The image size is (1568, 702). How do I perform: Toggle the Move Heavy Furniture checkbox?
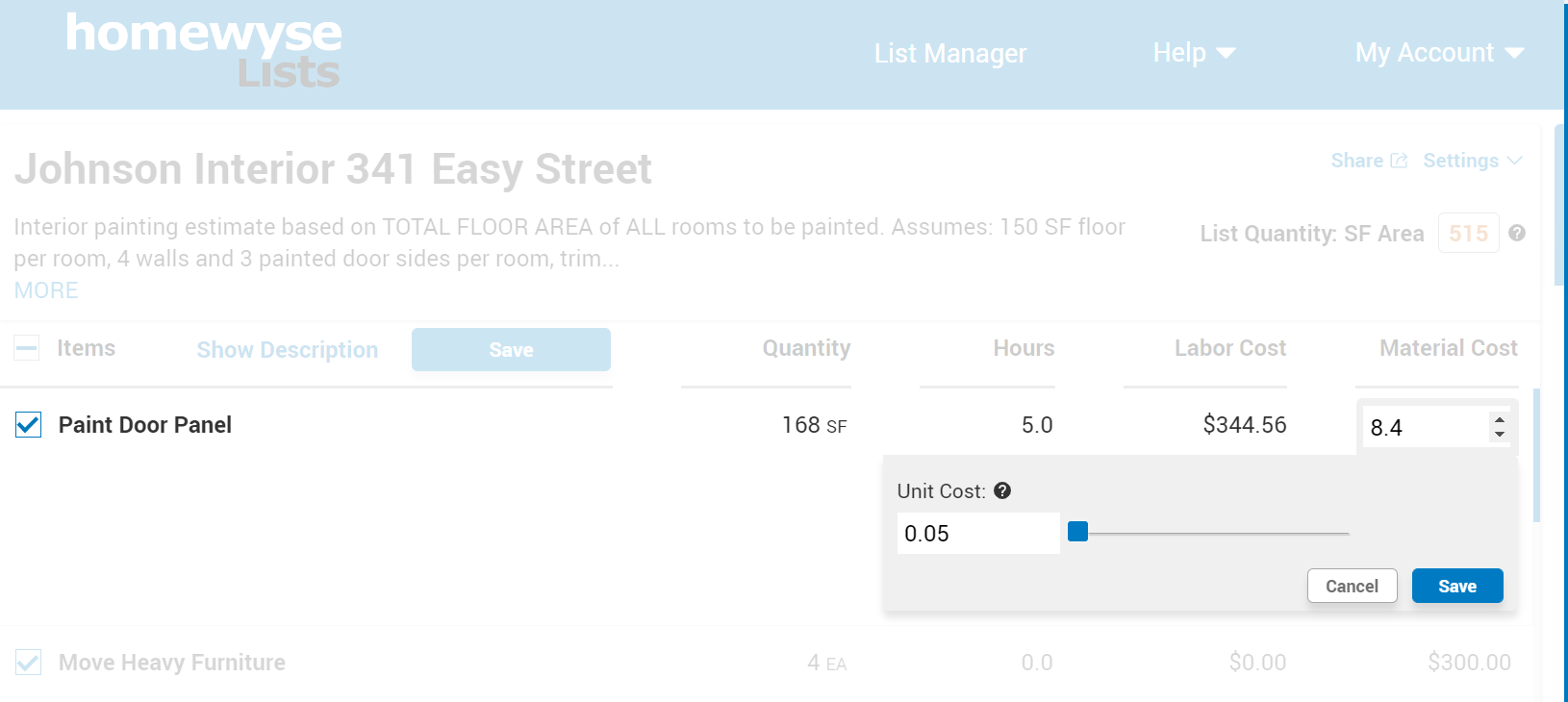click(x=29, y=663)
